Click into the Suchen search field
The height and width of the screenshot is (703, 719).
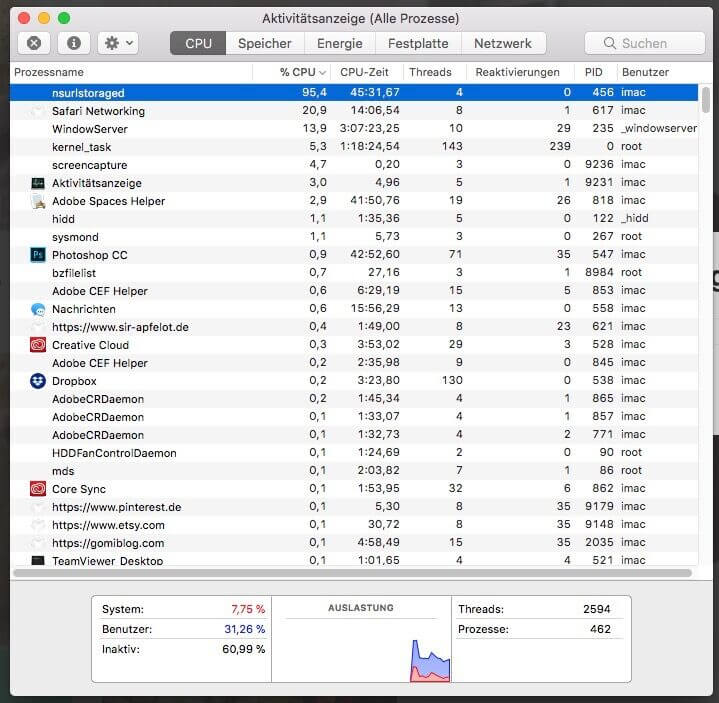(645, 43)
